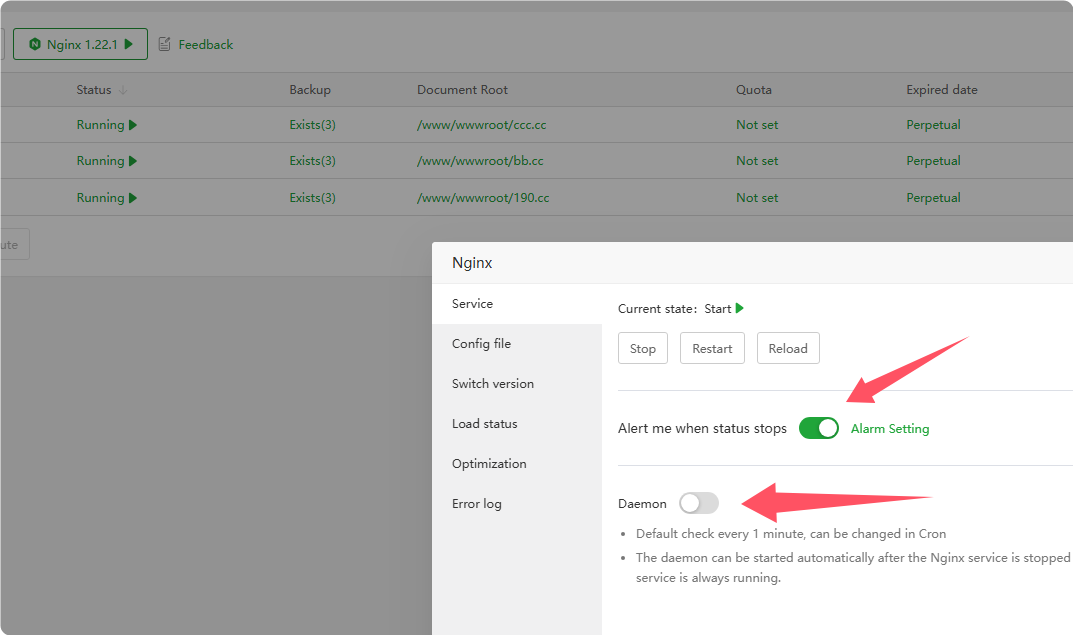The height and width of the screenshot is (635, 1073).
Task: Click Running status arrow for ccc.cc site
Action: (x=133, y=125)
